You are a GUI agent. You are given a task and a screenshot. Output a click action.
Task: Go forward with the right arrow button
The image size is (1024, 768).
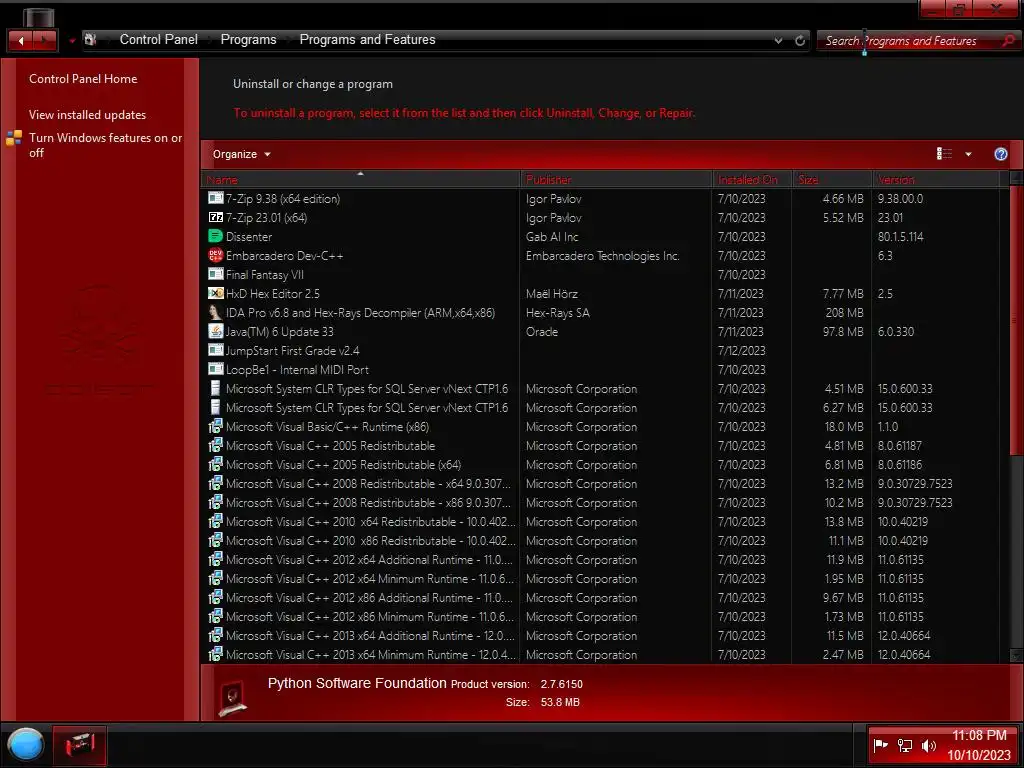[x=44, y=40]
